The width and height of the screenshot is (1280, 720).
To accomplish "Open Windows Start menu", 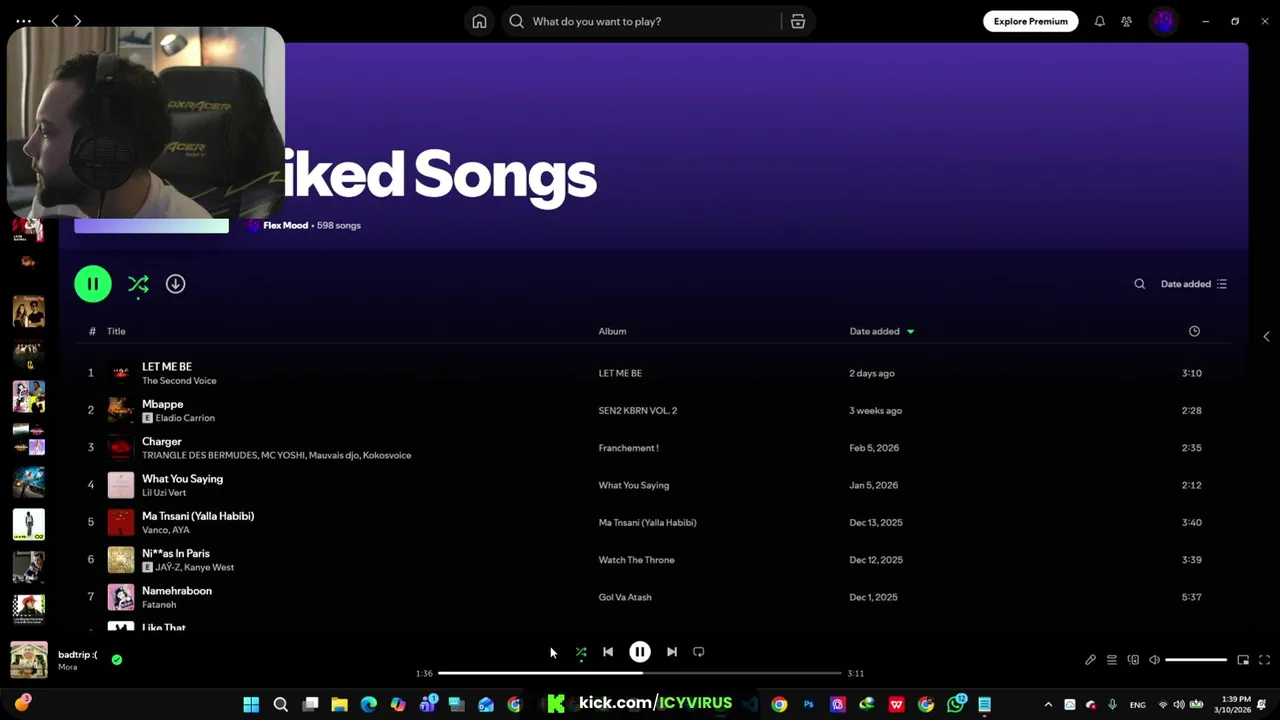I will 251,704.
